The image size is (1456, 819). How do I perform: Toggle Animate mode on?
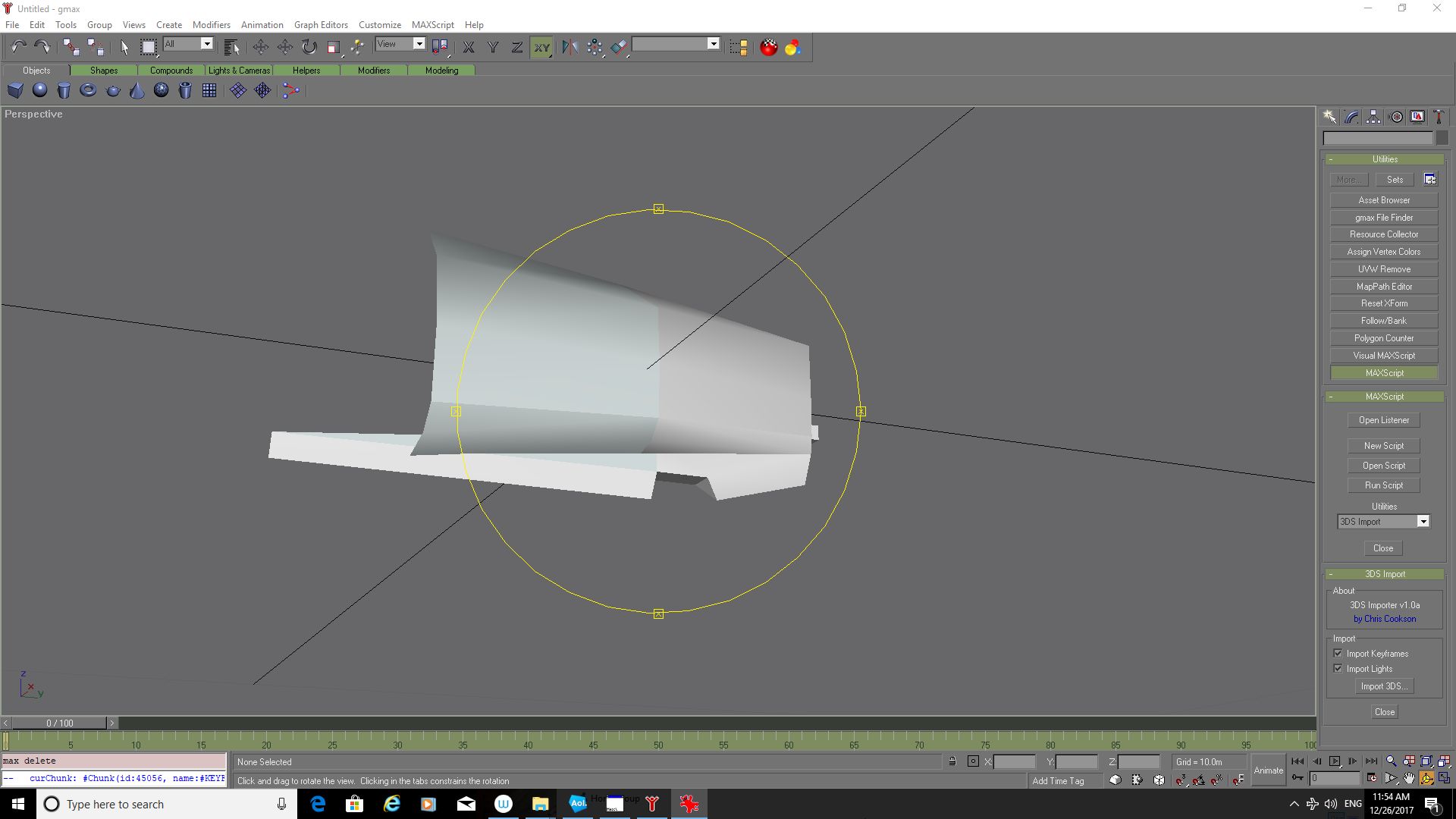coord(1268,770)
